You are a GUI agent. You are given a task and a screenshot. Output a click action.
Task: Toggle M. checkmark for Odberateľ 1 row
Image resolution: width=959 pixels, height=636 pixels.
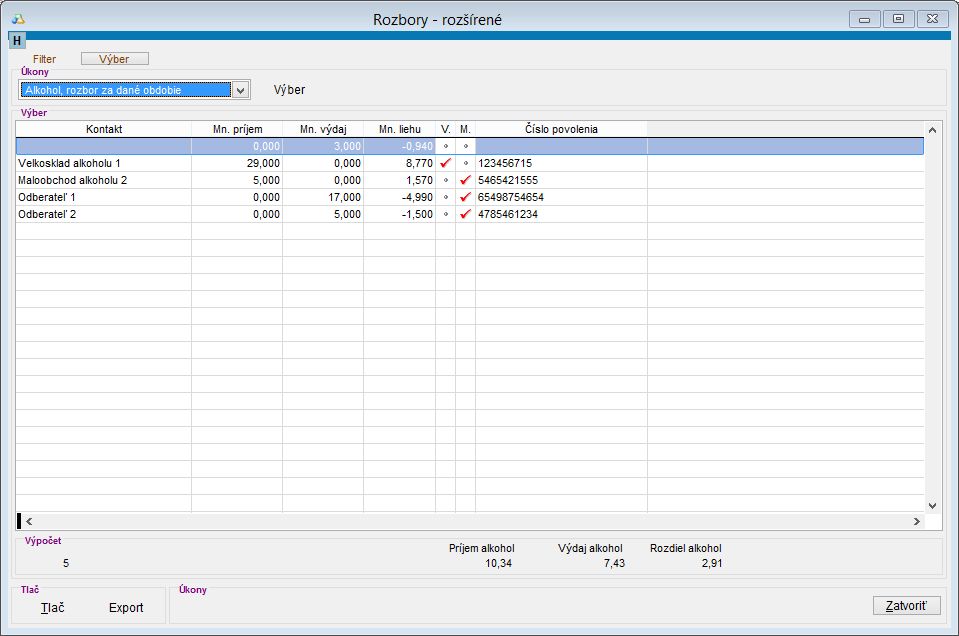[x=465, y=197]
